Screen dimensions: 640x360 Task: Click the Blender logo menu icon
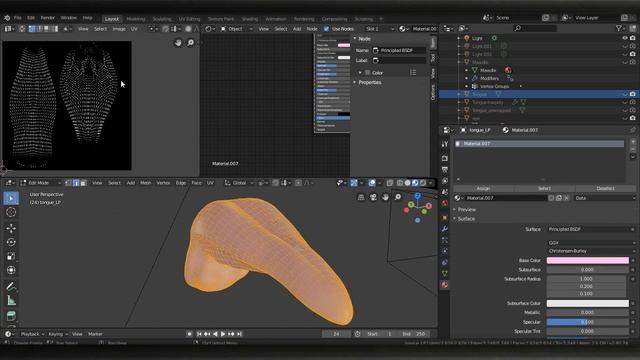(x=7, y=18)
